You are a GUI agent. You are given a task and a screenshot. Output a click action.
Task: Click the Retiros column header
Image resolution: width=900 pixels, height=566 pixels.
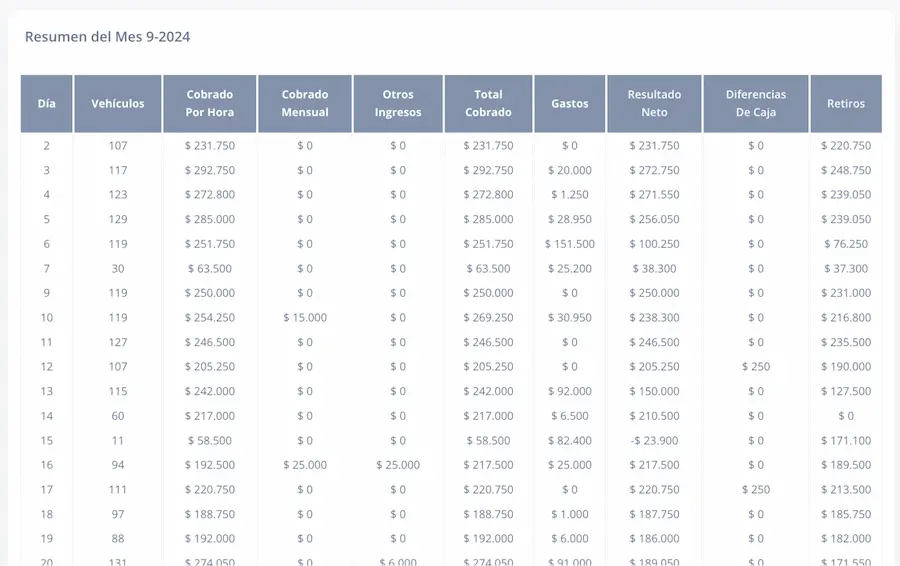tap(846, 103)
